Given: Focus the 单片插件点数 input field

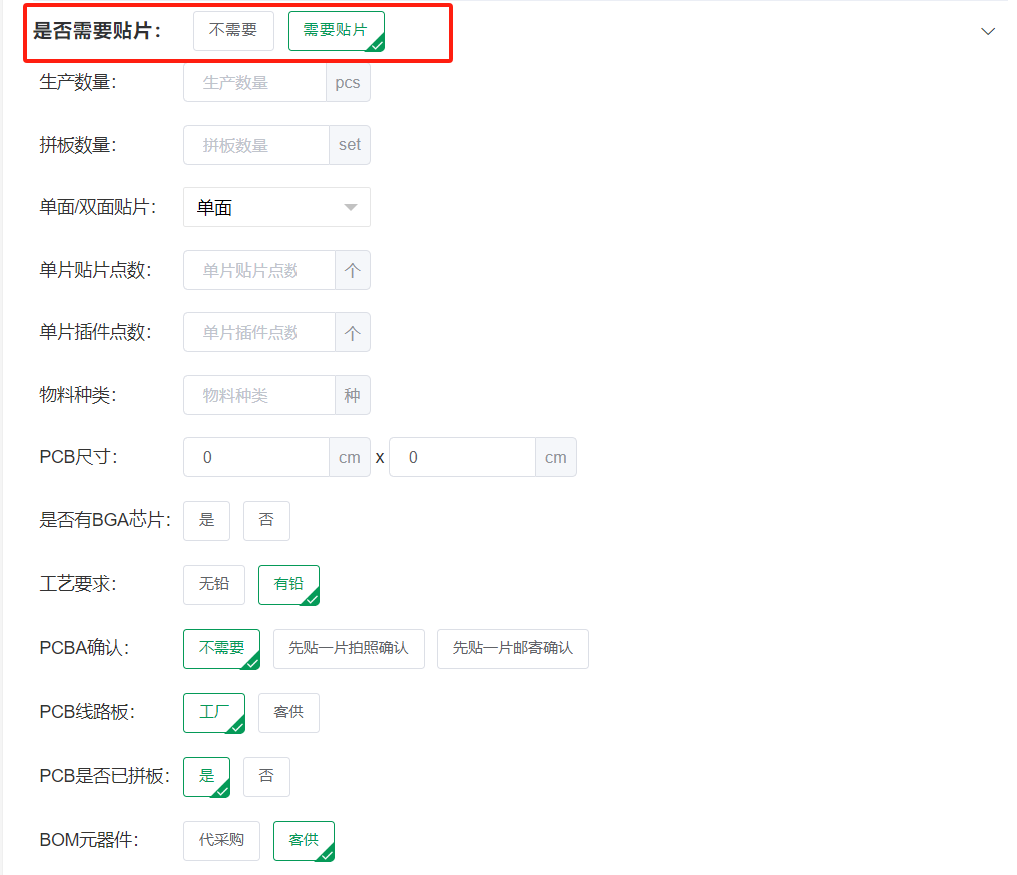Looking at the screenshot, I should coord(259,332).
